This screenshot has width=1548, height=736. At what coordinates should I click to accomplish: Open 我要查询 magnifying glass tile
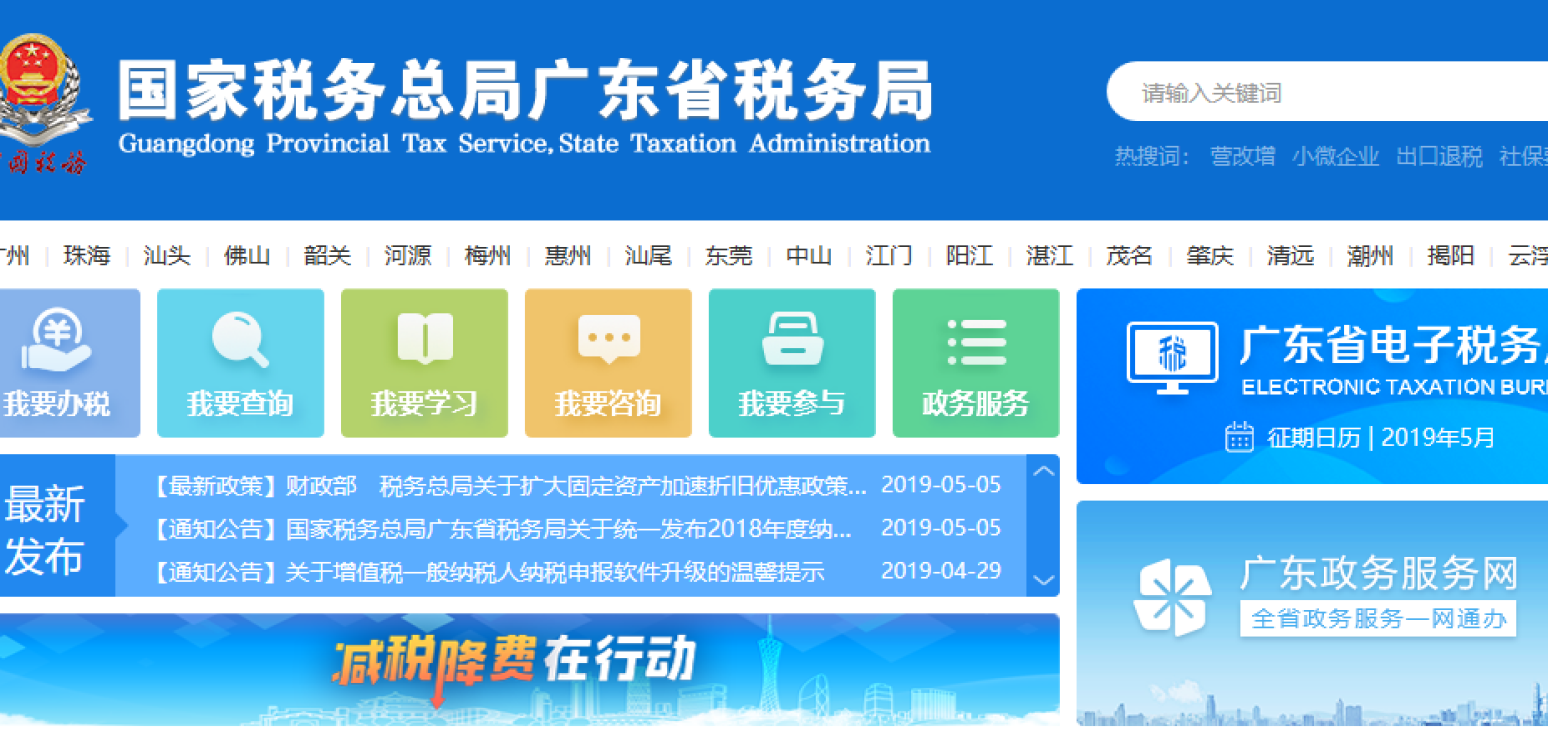(x=240, y=340)
